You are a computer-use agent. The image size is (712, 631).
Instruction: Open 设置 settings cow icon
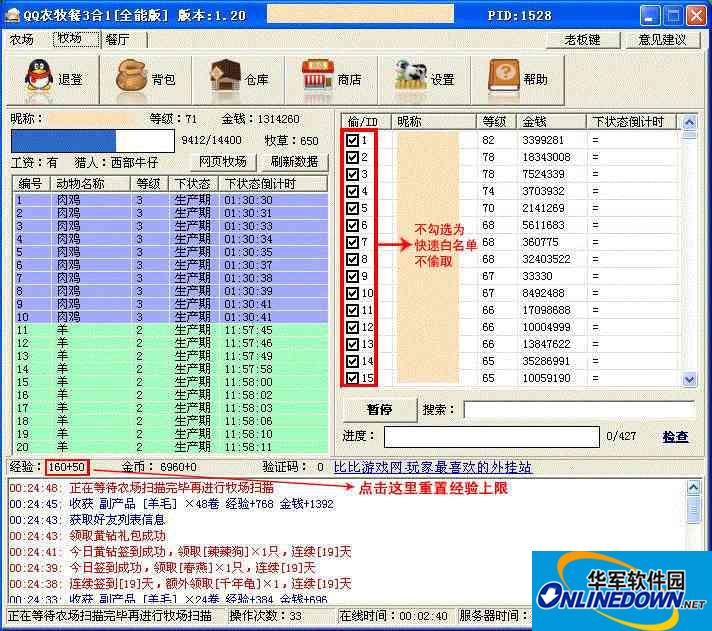click(x=410, y=76)
